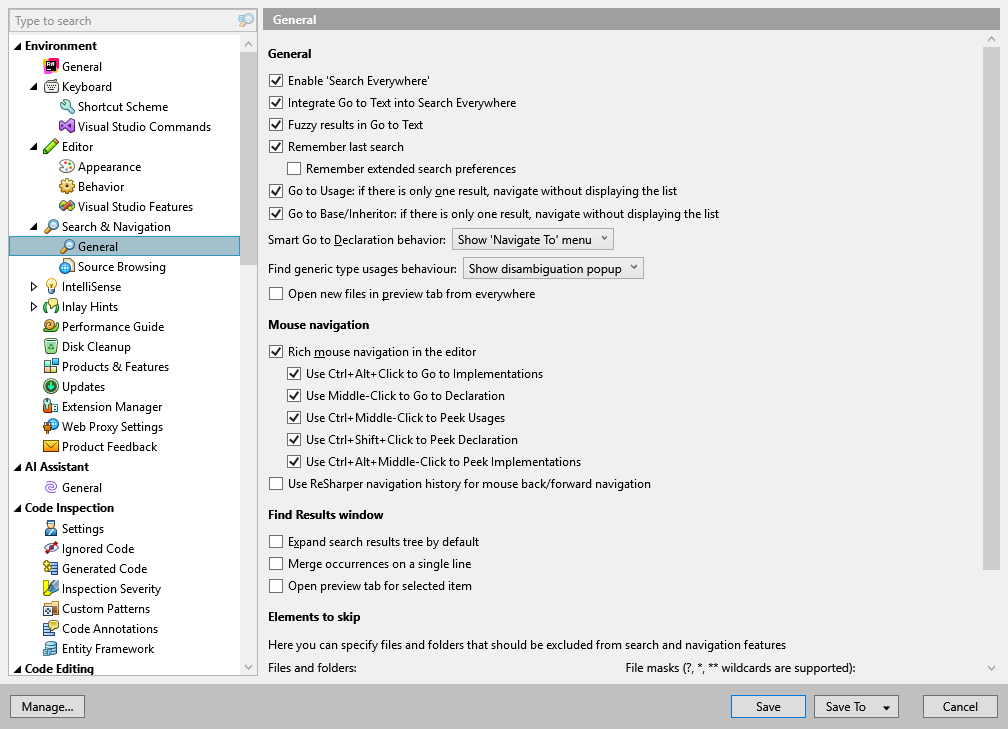The width and height of the screenshot is (1008, 729).
Task: Toggle 'Rich mouse navigation in the editor'
Action: [275, 351]
